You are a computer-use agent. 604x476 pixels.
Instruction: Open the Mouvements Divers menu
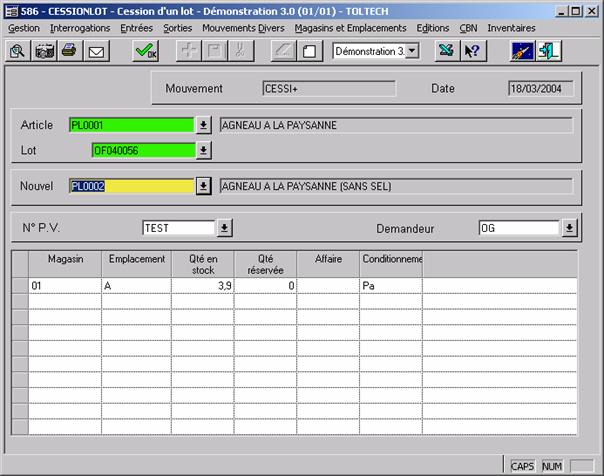pyautogui.click(x=242, y=28)
